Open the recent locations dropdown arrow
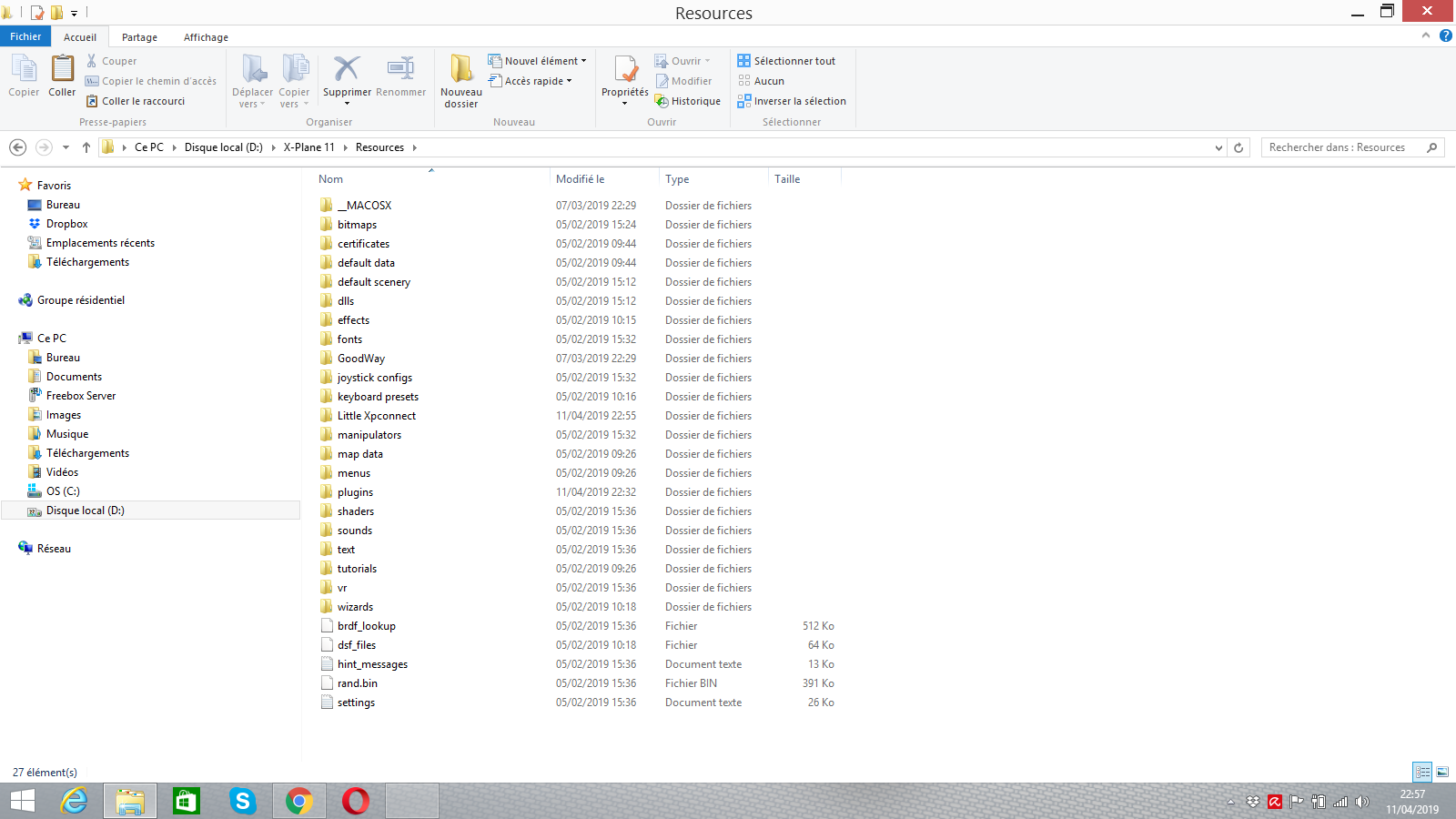 tap(66, 147)
